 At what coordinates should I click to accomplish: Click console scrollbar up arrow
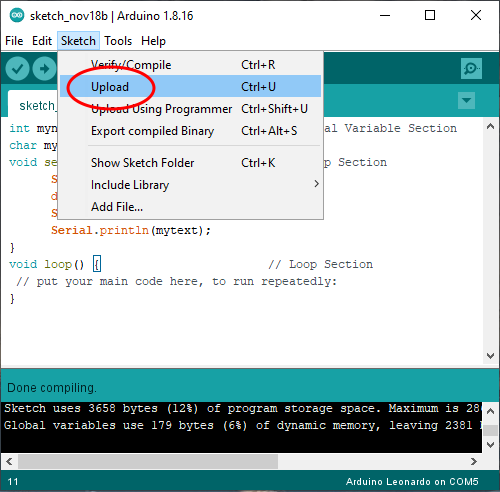(490, 411)
